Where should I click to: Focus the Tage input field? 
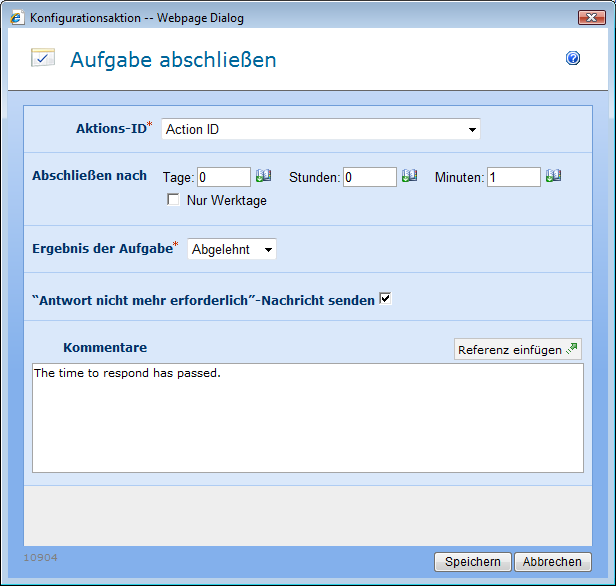(x=224, y=177)
